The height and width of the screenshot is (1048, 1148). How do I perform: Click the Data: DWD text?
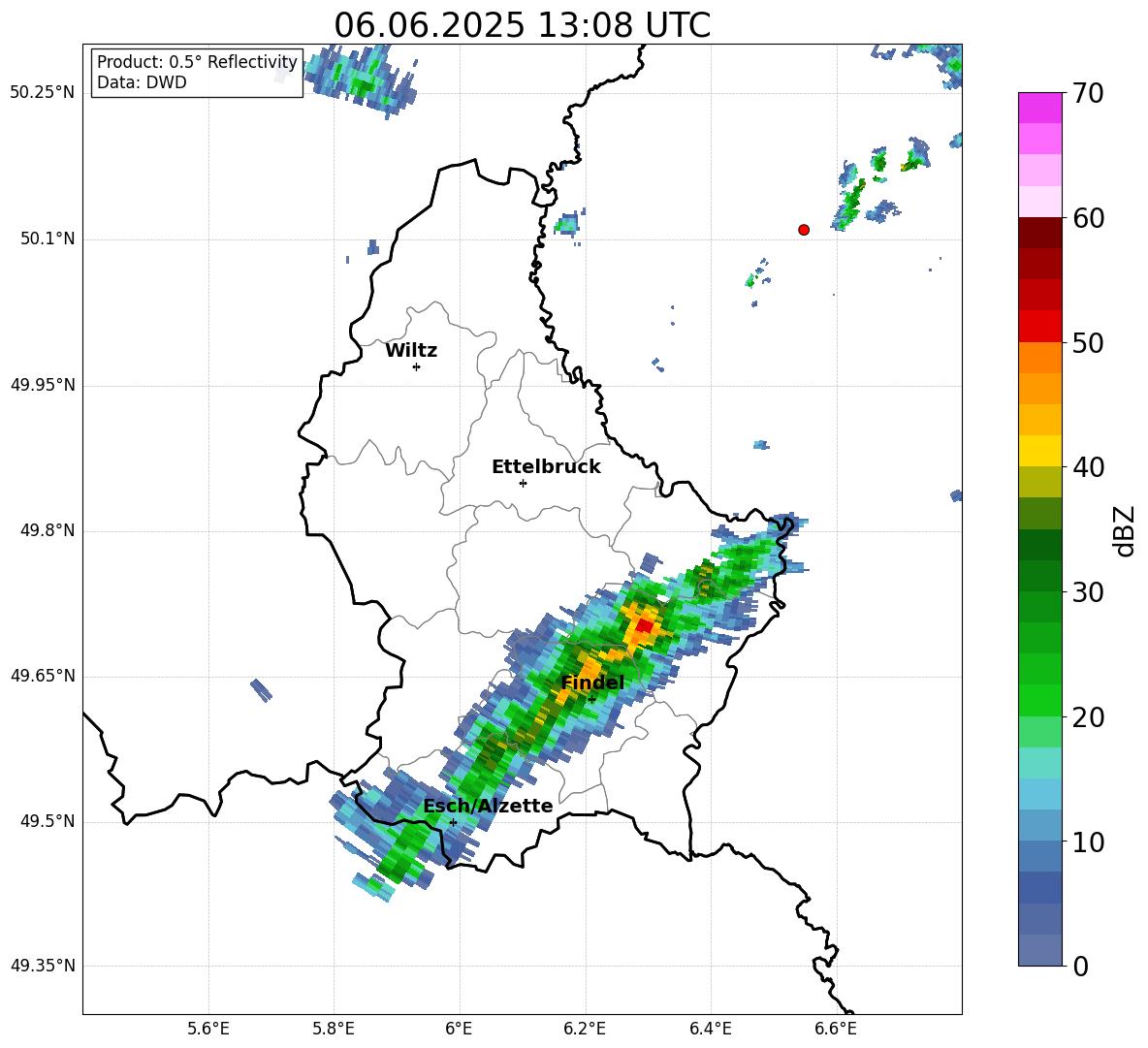(142, 82)
